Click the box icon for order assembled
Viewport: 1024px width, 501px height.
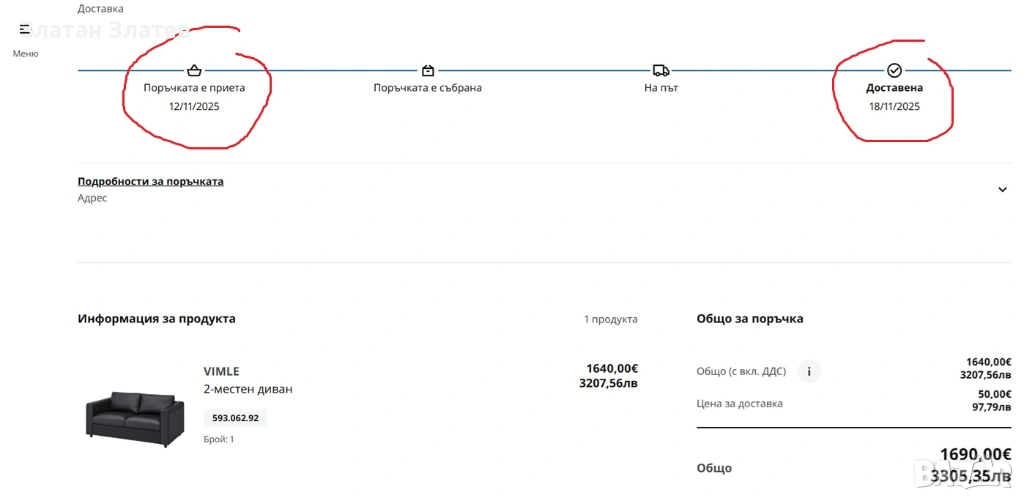coord(428,71)
